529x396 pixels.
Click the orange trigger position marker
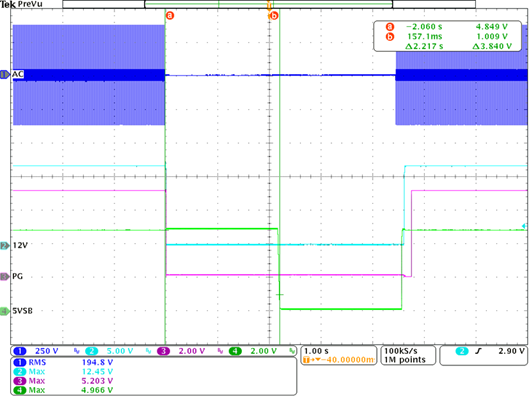(269, 6)
